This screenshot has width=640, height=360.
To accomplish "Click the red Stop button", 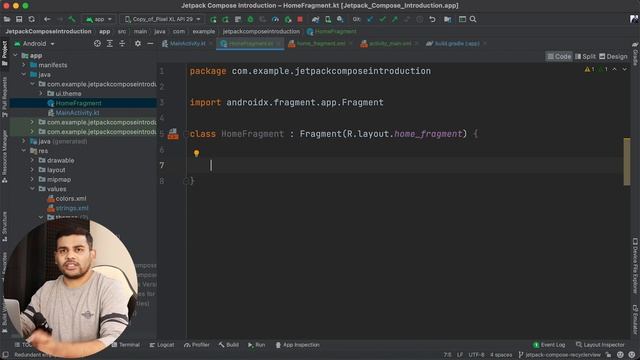I will [x=300, y=19].
